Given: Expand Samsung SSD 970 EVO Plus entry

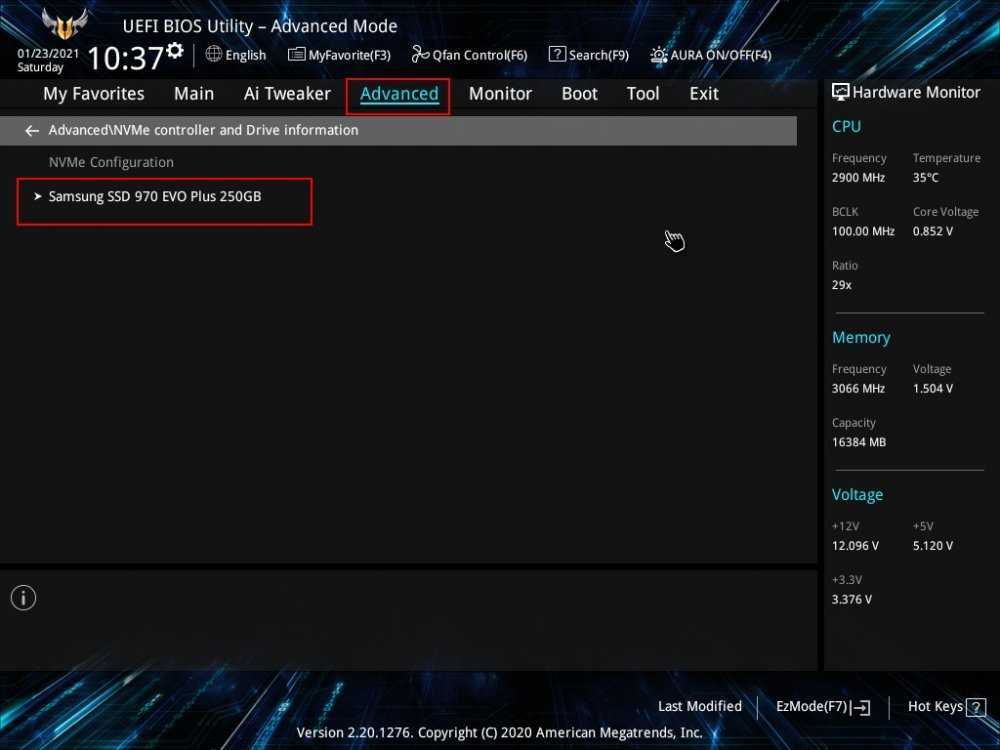Looking at the screenshot, I should coord(155,197).
